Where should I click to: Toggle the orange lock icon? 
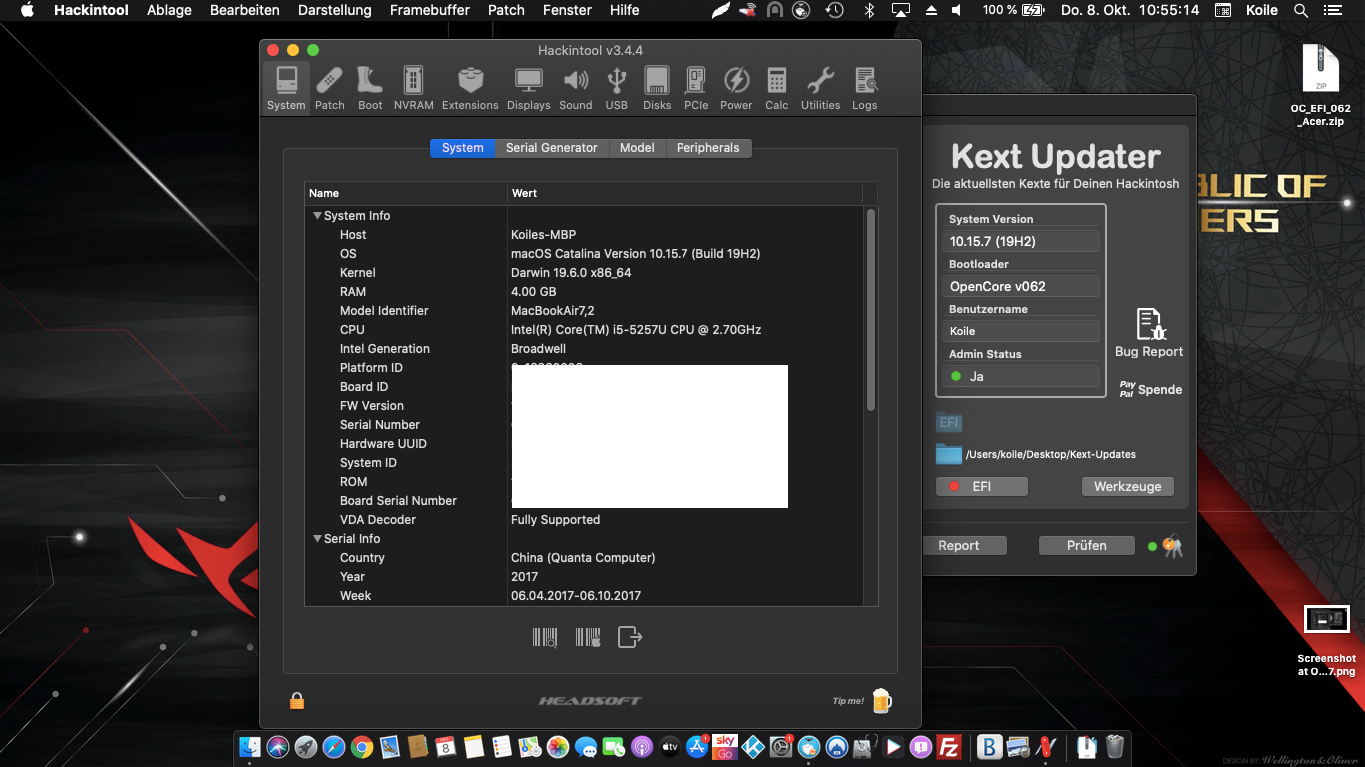(296, 700)
